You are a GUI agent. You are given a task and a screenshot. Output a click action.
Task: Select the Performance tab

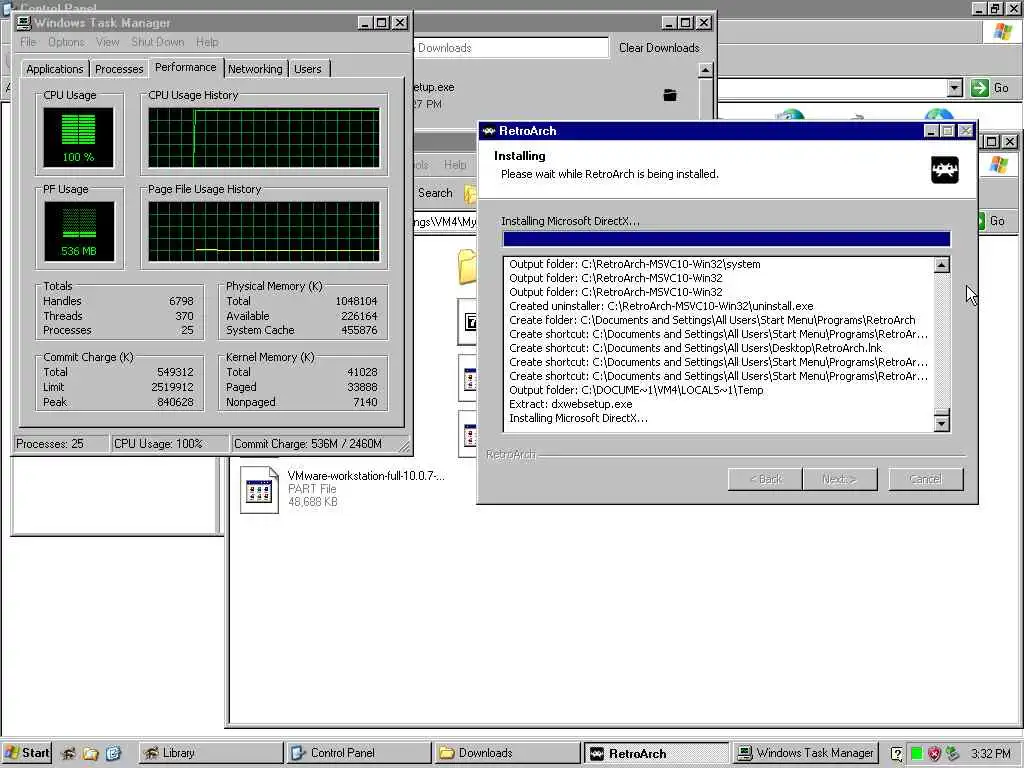[x=185, y=67]
